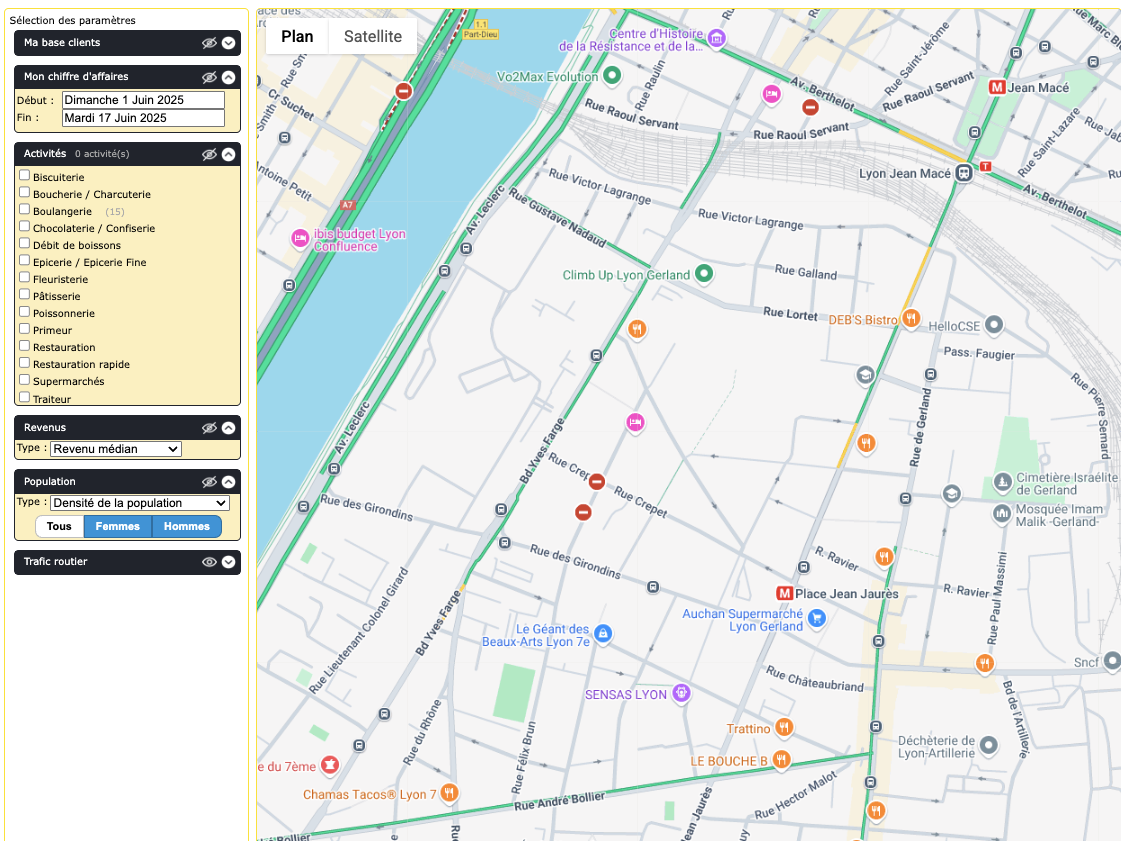The height and width of the screenshot is (841, 1121).
Task: Click the Climb Up Lyon Gerland marker
Action: pos(704,273)
